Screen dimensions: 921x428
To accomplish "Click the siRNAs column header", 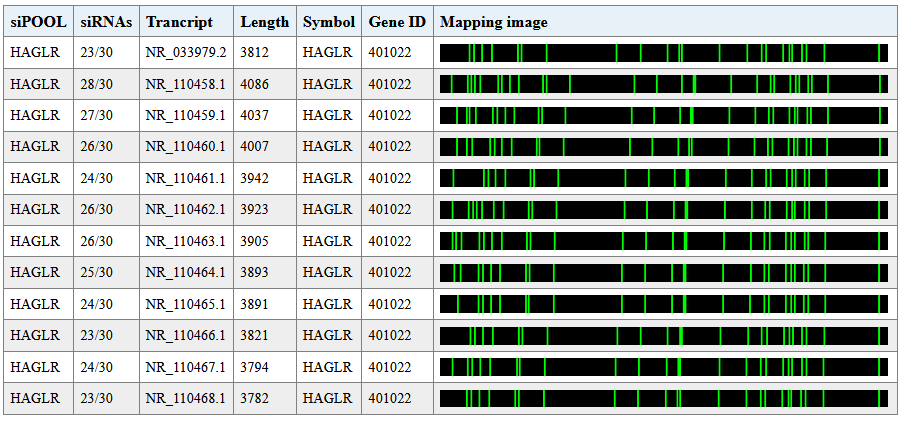I will point(106,22).
